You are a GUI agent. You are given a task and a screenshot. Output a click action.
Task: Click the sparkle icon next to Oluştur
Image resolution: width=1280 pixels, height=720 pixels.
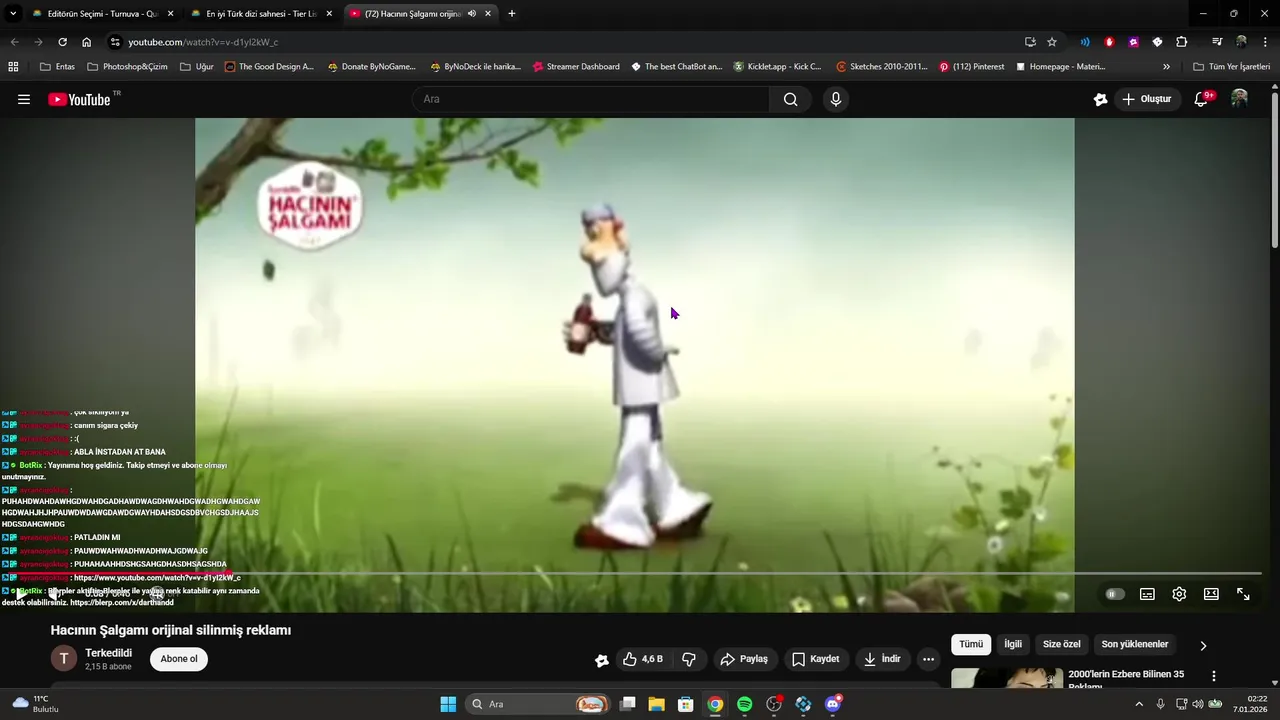click(1101, 99)
